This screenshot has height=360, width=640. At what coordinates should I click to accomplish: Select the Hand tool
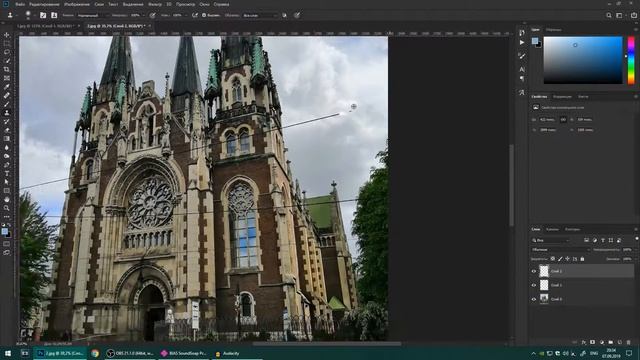tap(7, 200)
